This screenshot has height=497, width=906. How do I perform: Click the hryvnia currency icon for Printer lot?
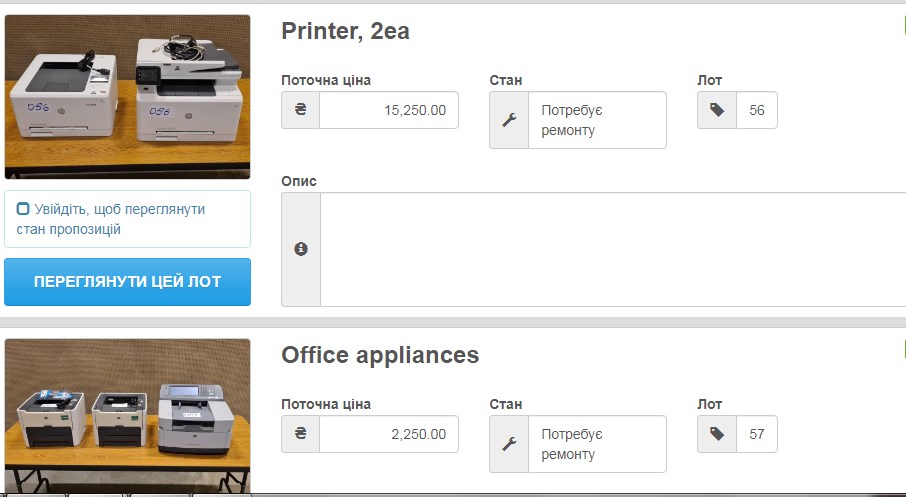[300, 110]
